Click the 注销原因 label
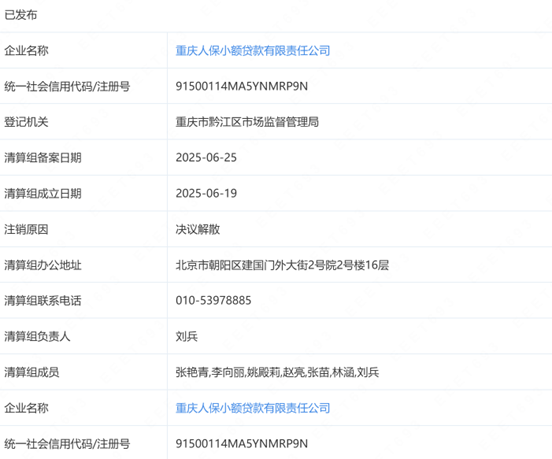Viewport: 552px width, 459px height. tap(26, 230)
